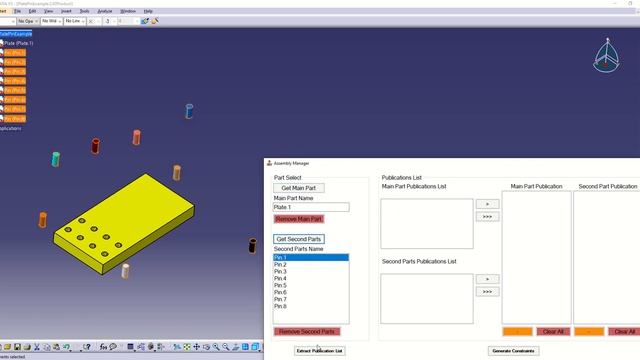Screen dimensions: 640x360
Task: Open the dropdown showing value 3
Action: pyautogui.click(x=109, y=21)
